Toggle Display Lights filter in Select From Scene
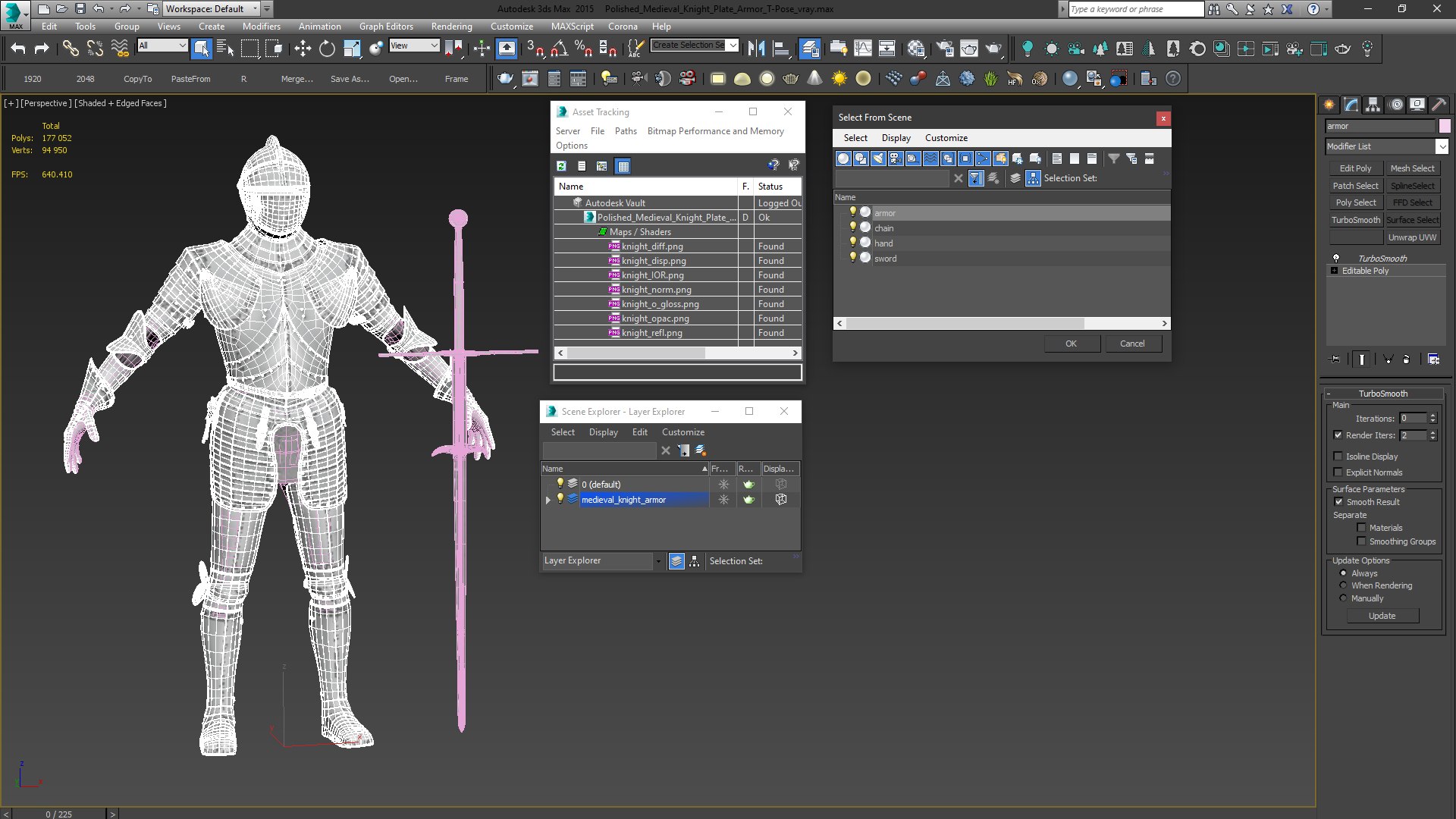1456x819 pixels. click(x=877, y=158)
